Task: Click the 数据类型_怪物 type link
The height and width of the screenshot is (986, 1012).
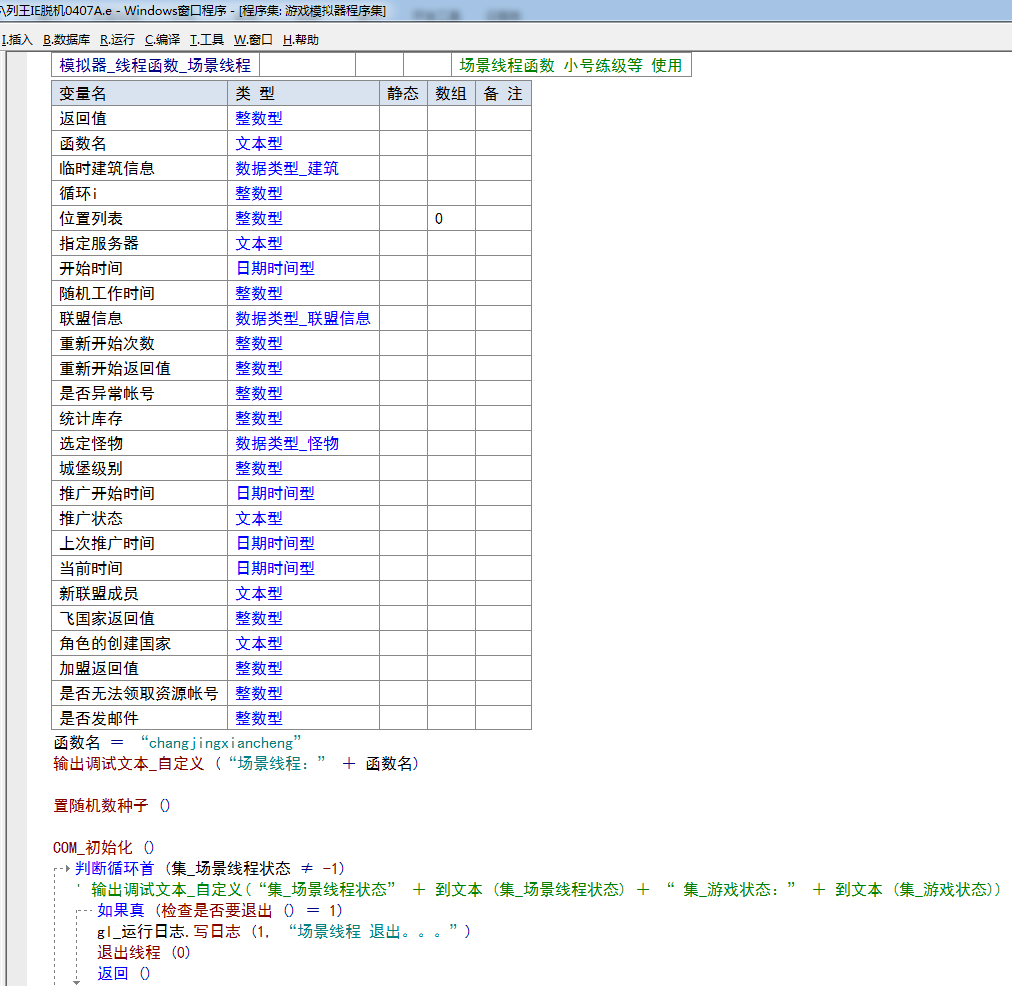Action: (x=287, y=443)
